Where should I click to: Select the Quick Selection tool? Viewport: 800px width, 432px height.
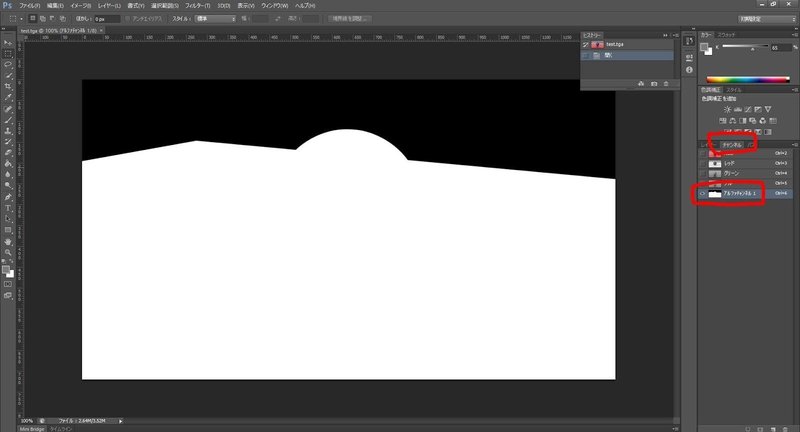[8, 75]
